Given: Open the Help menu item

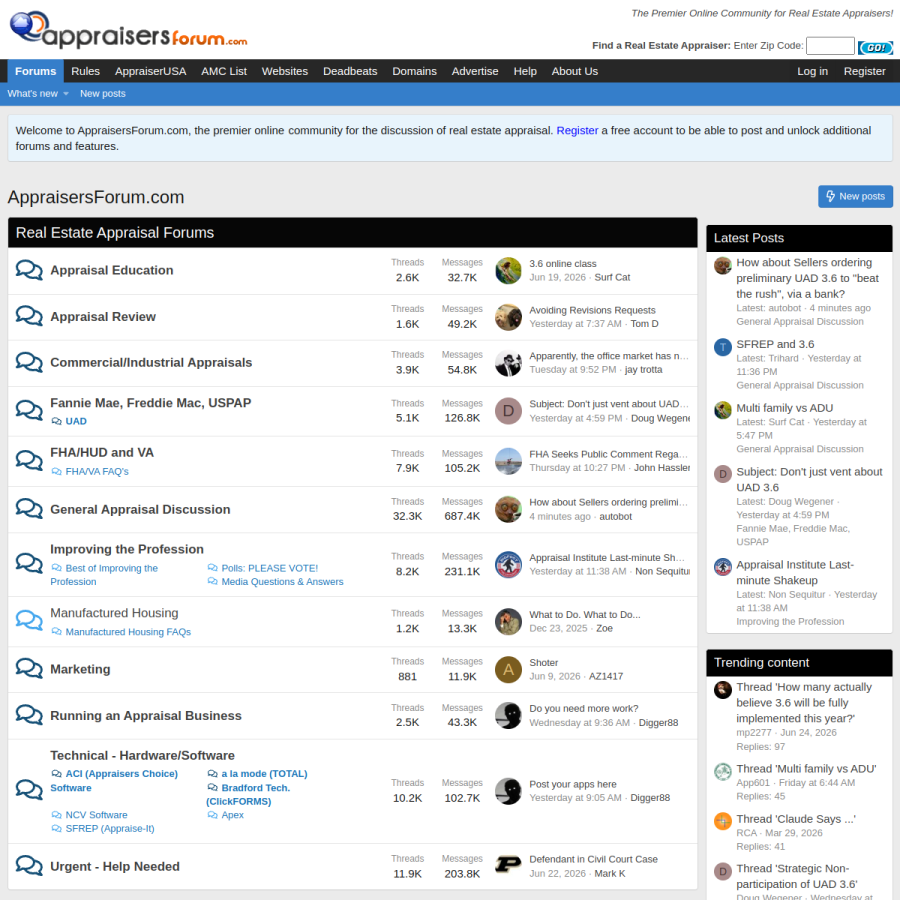Looking at the screenshot, I should 525,71.
